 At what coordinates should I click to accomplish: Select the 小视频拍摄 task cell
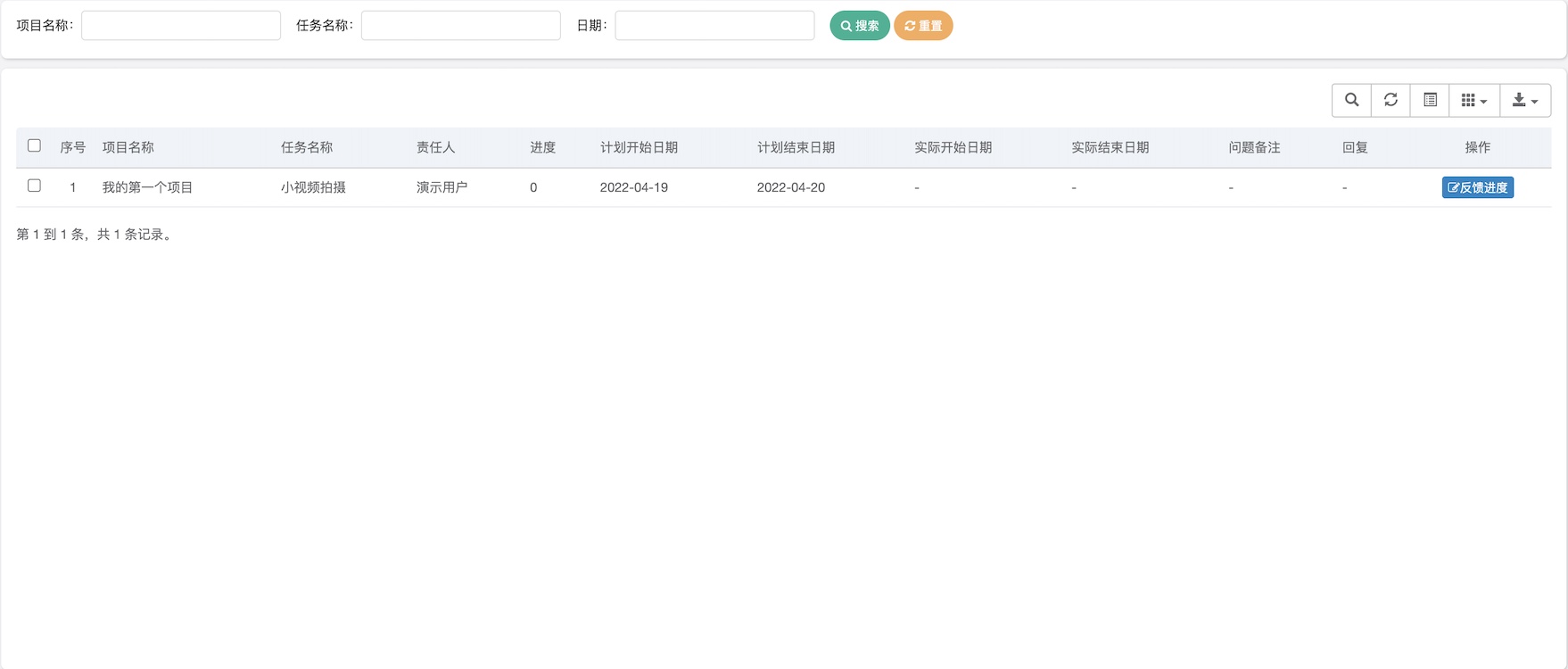click(x=313, y=187)
